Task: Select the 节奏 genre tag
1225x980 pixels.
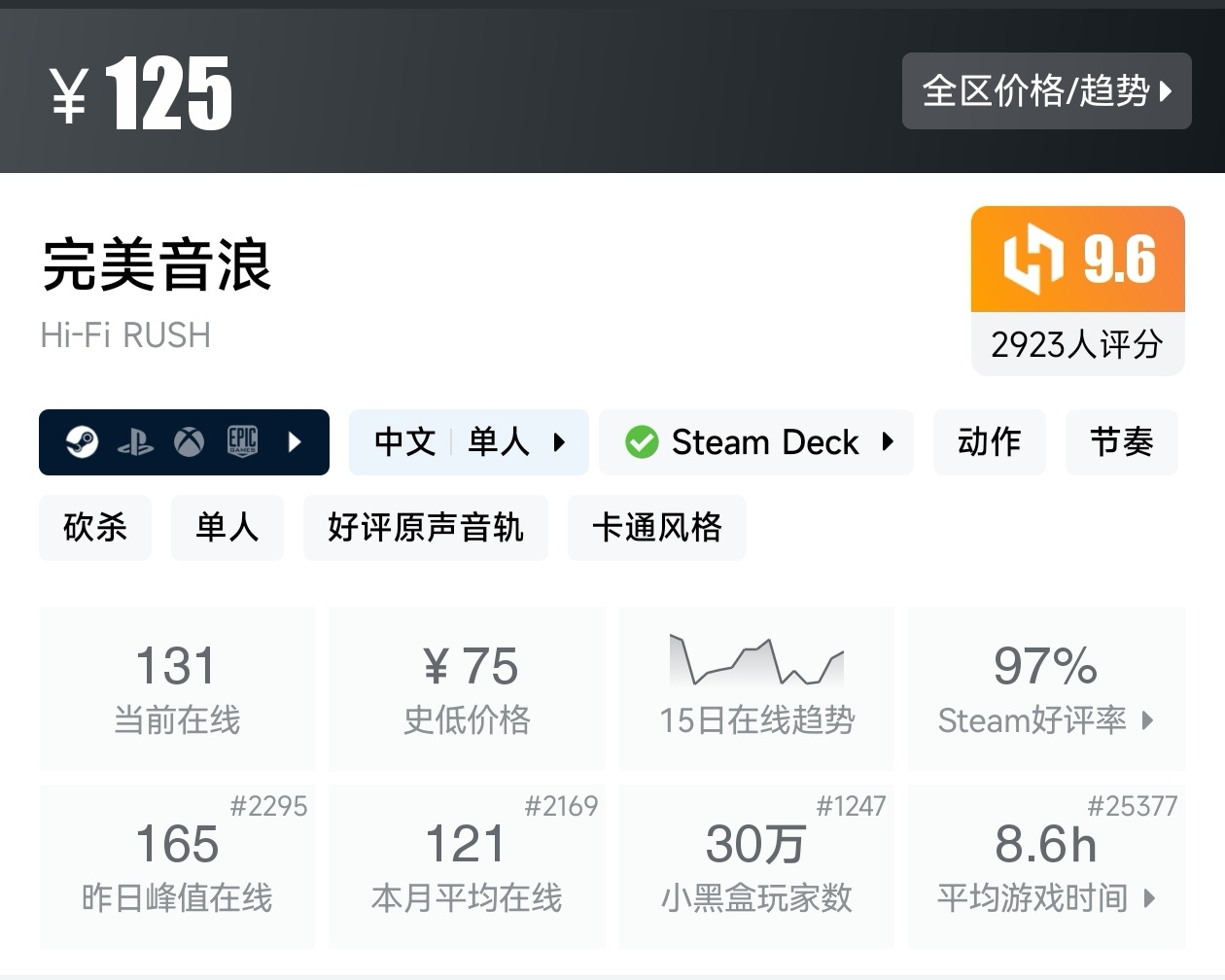Action: click(x=1122, y=442)
